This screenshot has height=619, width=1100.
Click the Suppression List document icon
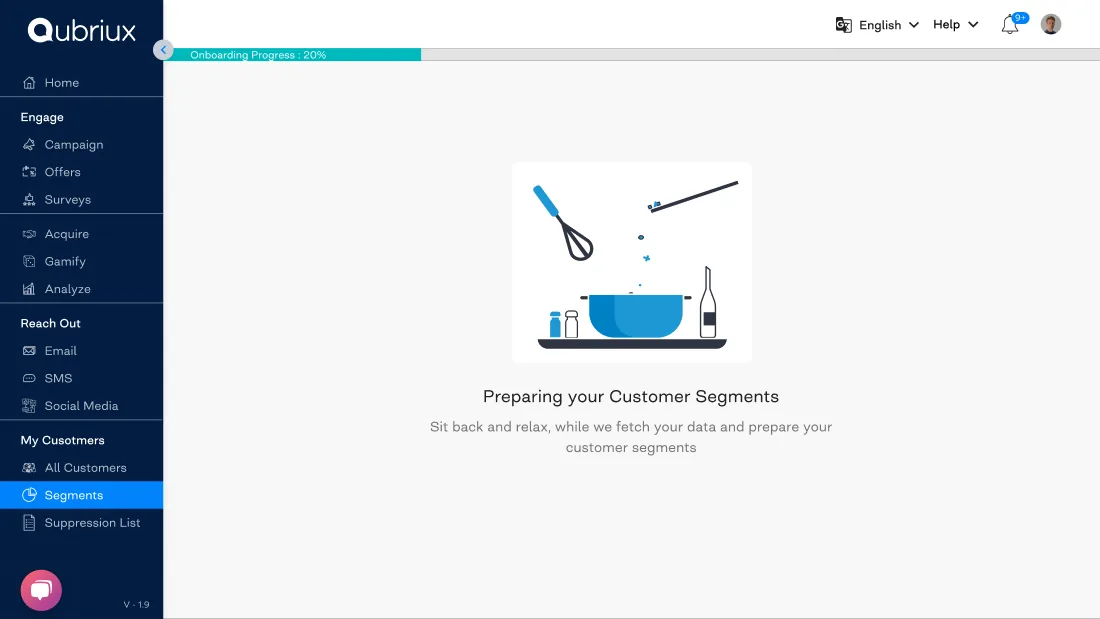[x=29, y=523]
